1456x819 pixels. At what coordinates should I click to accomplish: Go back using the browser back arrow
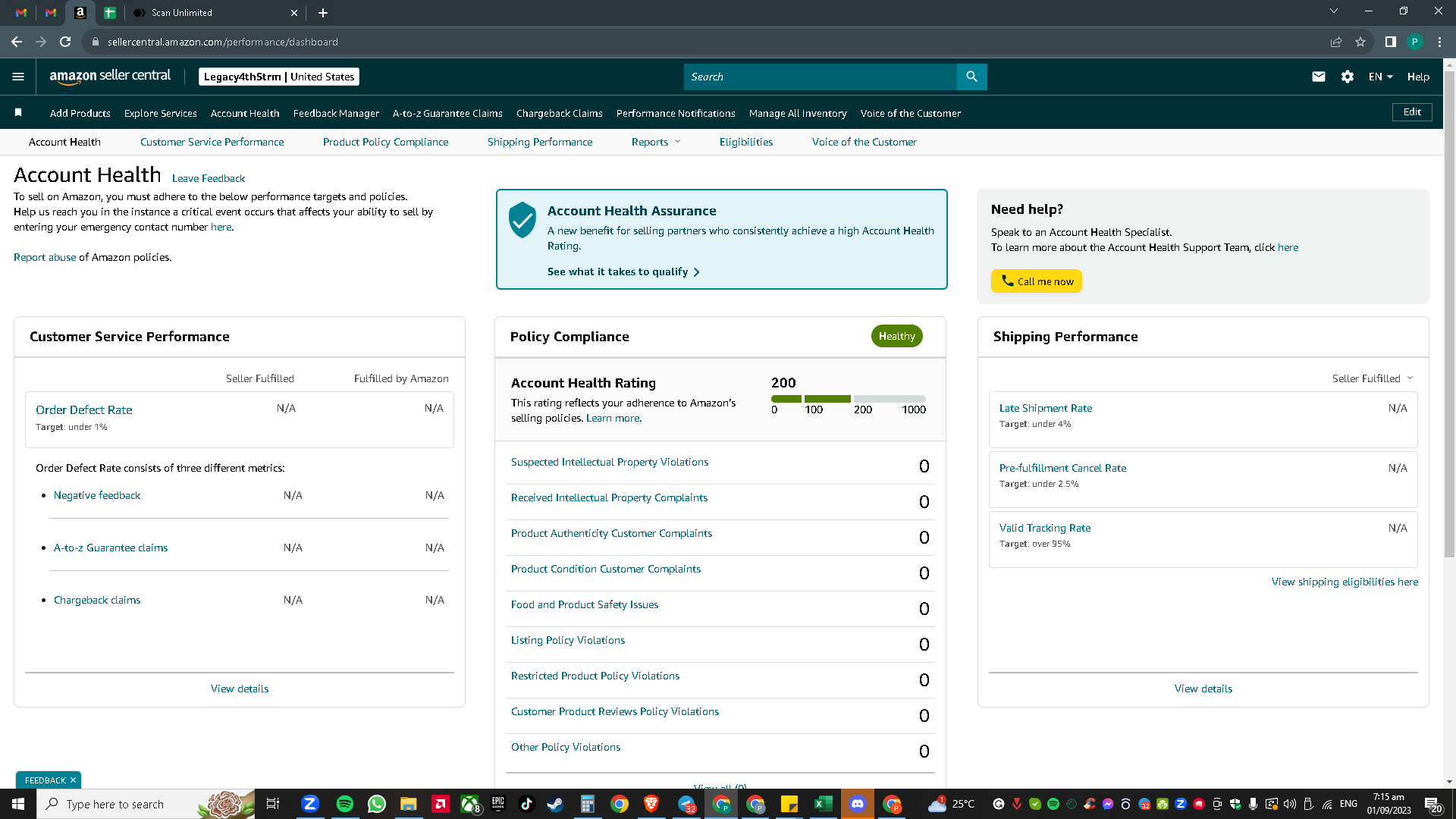pos(17,42)
